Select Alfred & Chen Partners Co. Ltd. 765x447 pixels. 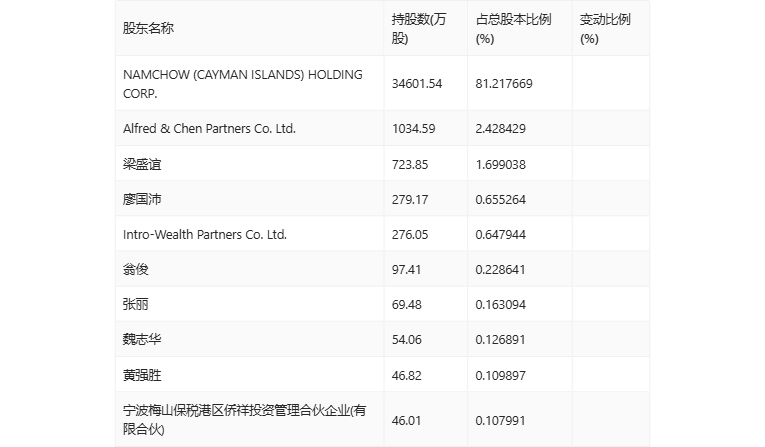pyautogui.click(x=209, y=128)
